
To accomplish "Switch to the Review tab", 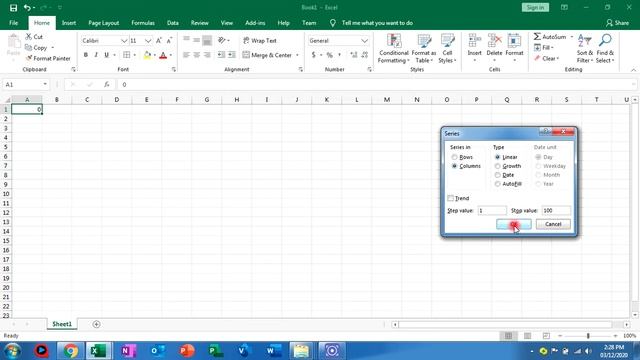I will tap(200, 23).
